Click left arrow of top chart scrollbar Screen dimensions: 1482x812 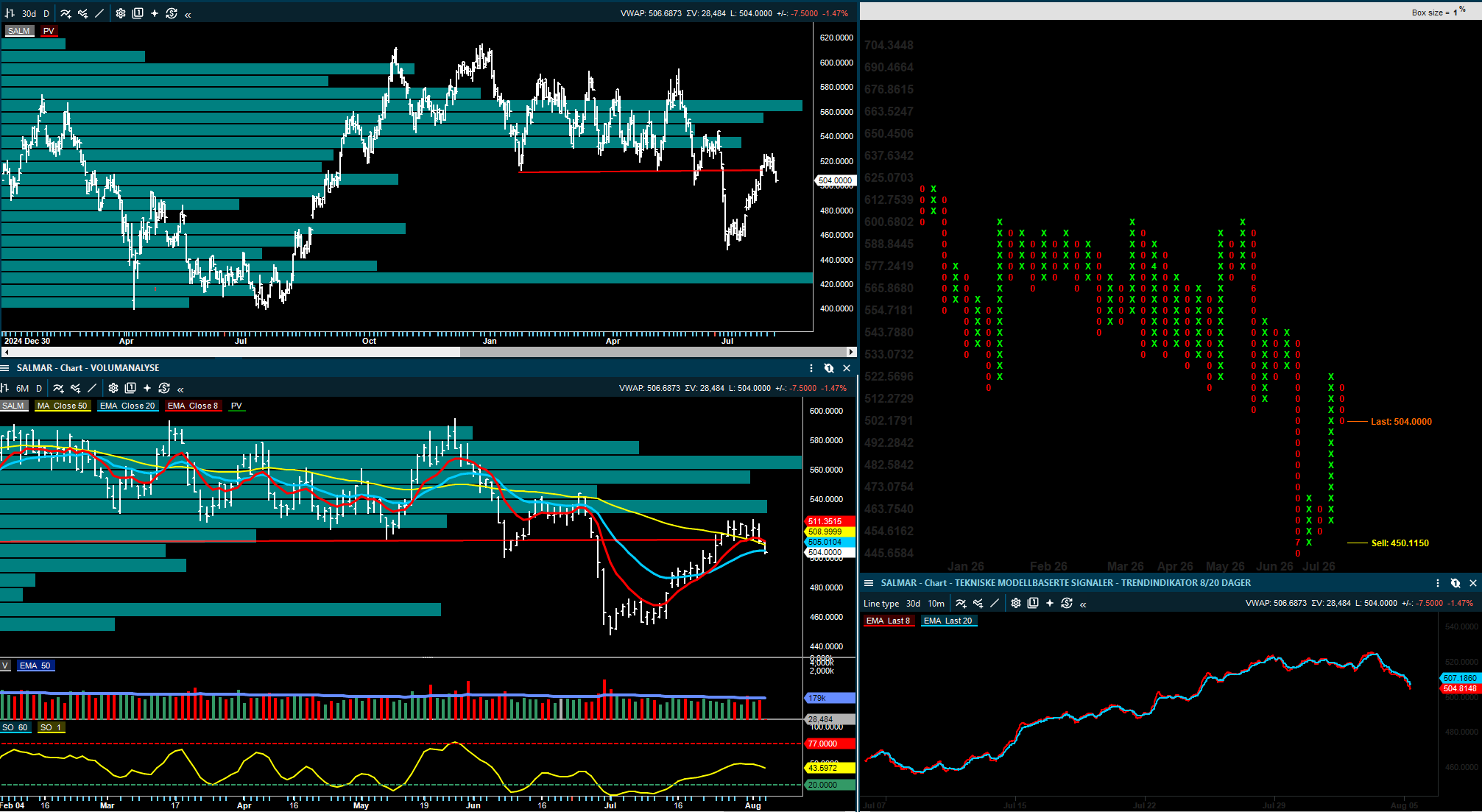[x=6, y=352]
